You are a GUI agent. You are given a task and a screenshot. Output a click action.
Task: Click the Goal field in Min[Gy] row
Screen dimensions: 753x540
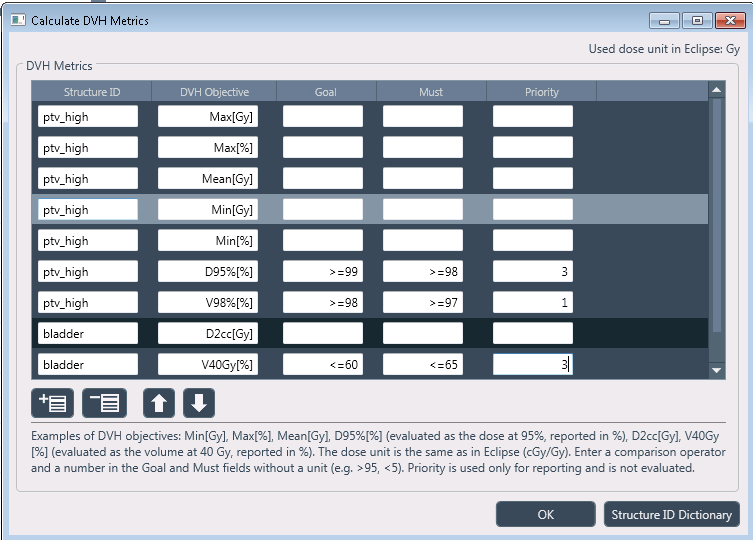coord(323,209)
